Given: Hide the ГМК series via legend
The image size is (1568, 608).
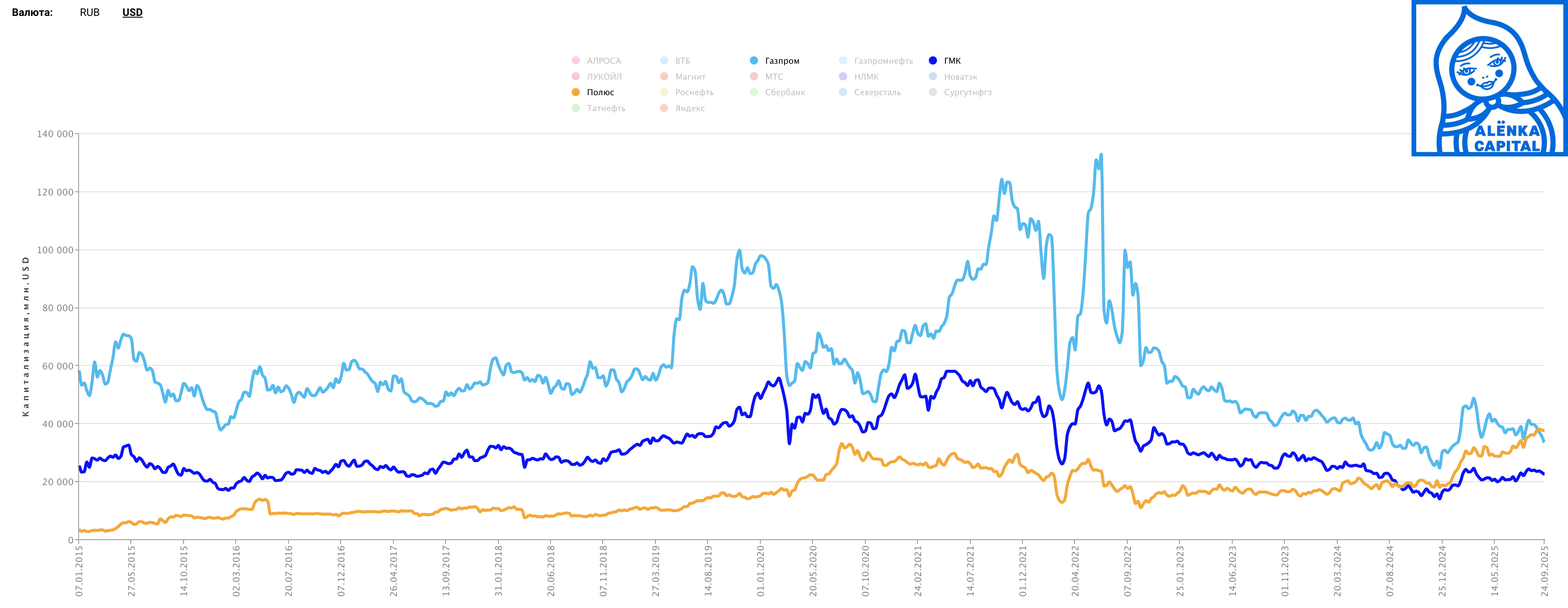Looking at the screenshot, I should [x=952, y=61].
